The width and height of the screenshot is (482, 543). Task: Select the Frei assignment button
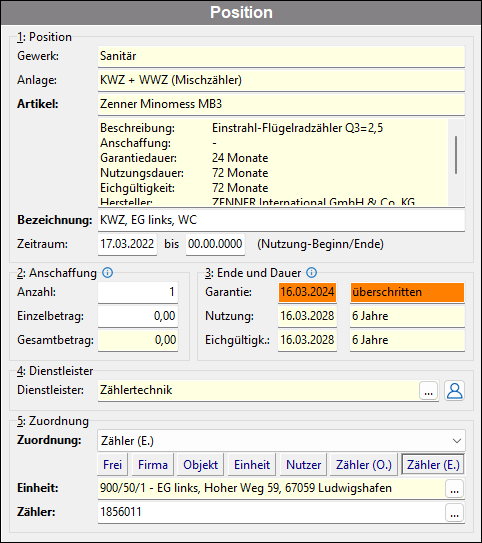[x=113, y=464]
